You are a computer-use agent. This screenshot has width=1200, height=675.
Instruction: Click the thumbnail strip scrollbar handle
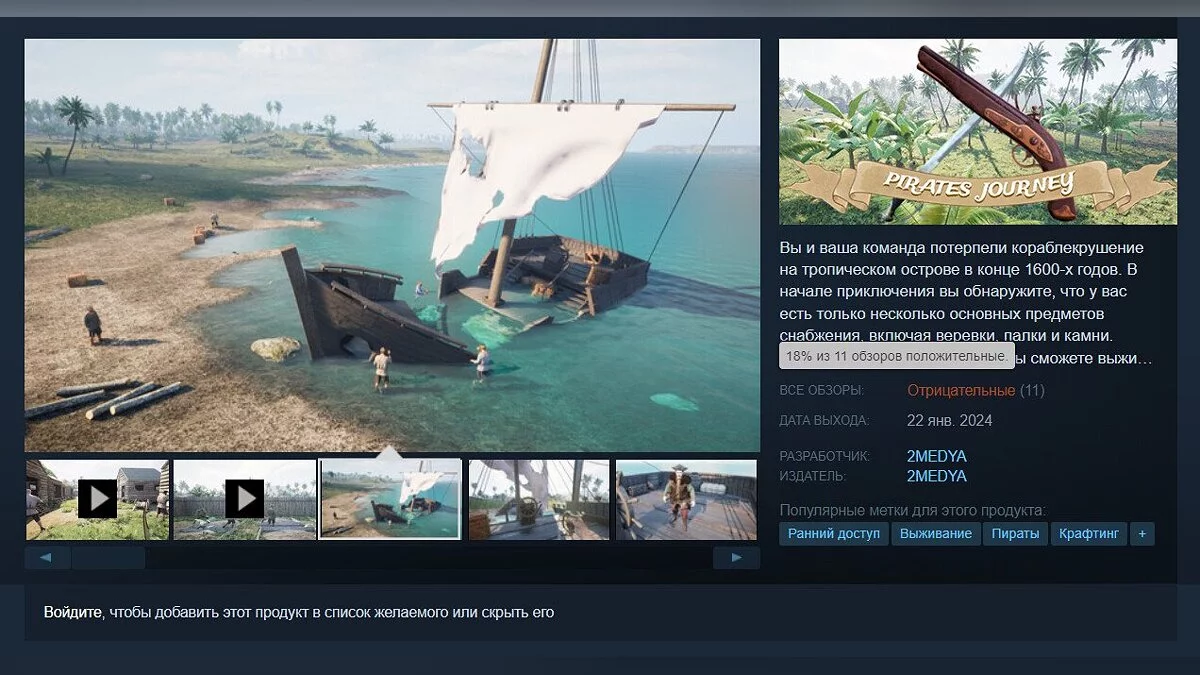click(x=108, y=558)
